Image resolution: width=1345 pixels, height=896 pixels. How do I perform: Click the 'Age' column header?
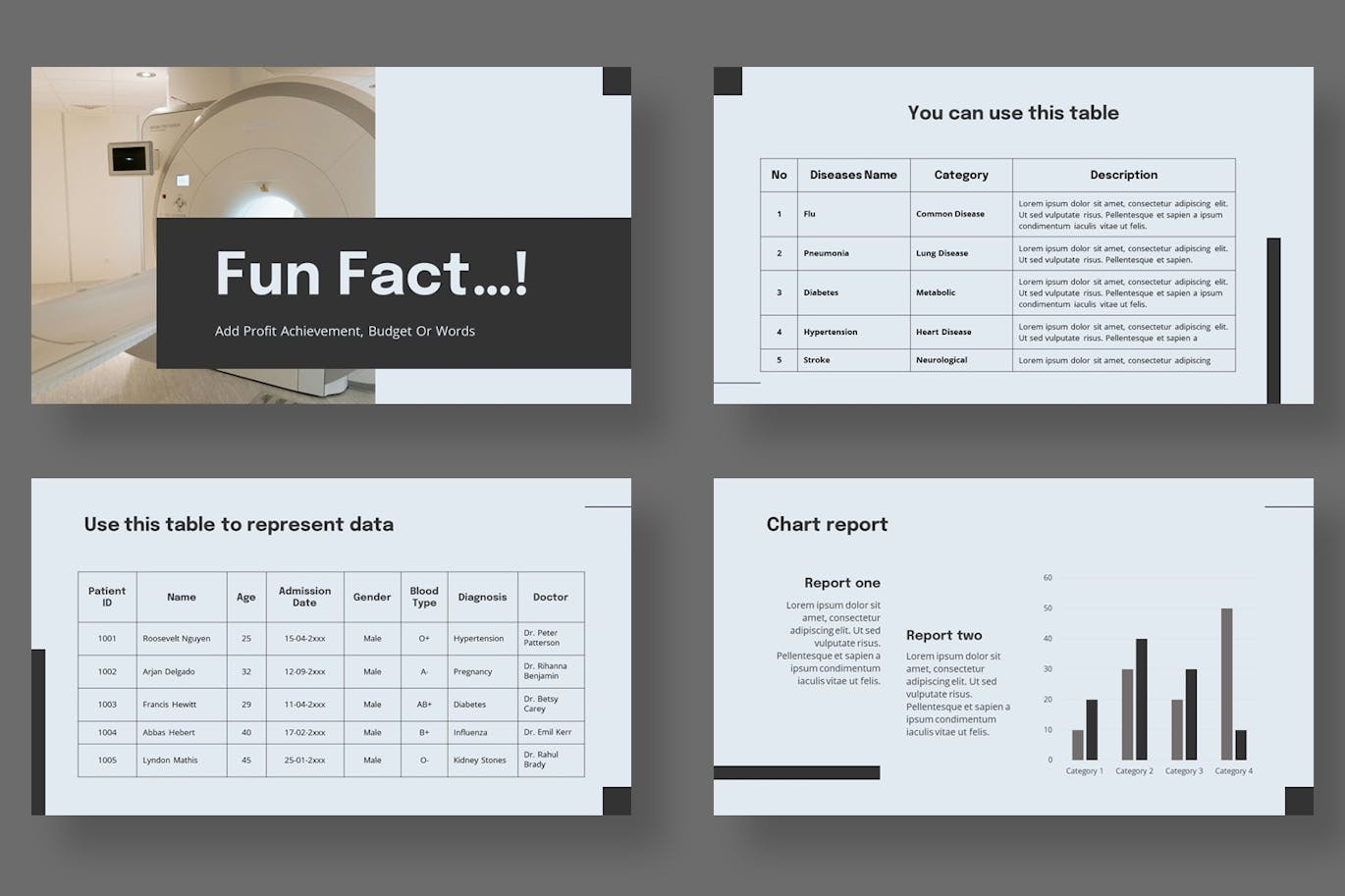pyautogui.click(x=246, y=597)
